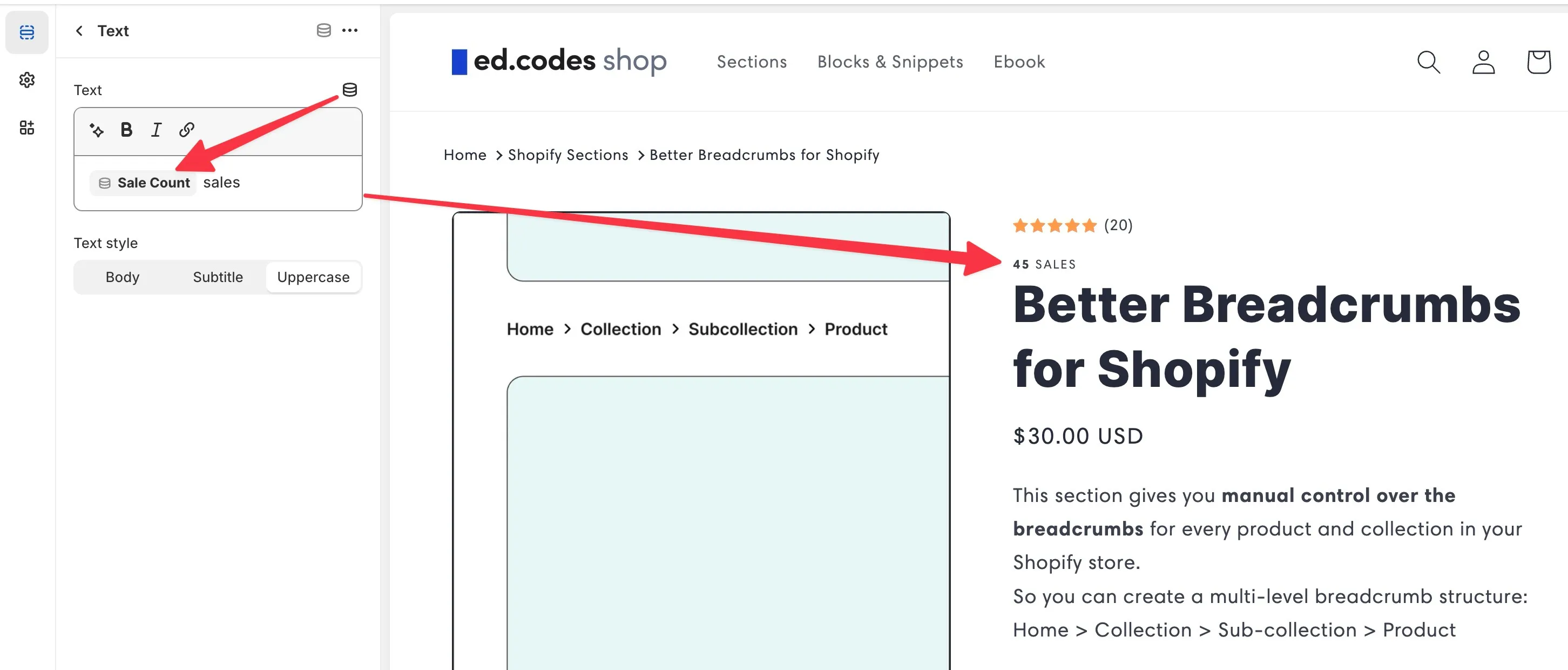Click the Shopify Sections breadcrumb link

[568, 155]
